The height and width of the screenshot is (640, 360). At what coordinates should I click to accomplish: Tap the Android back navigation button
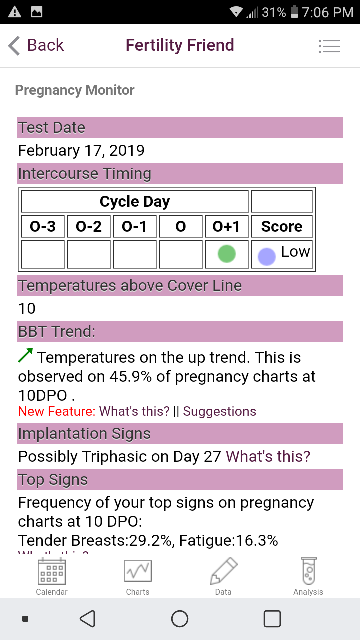87,619
